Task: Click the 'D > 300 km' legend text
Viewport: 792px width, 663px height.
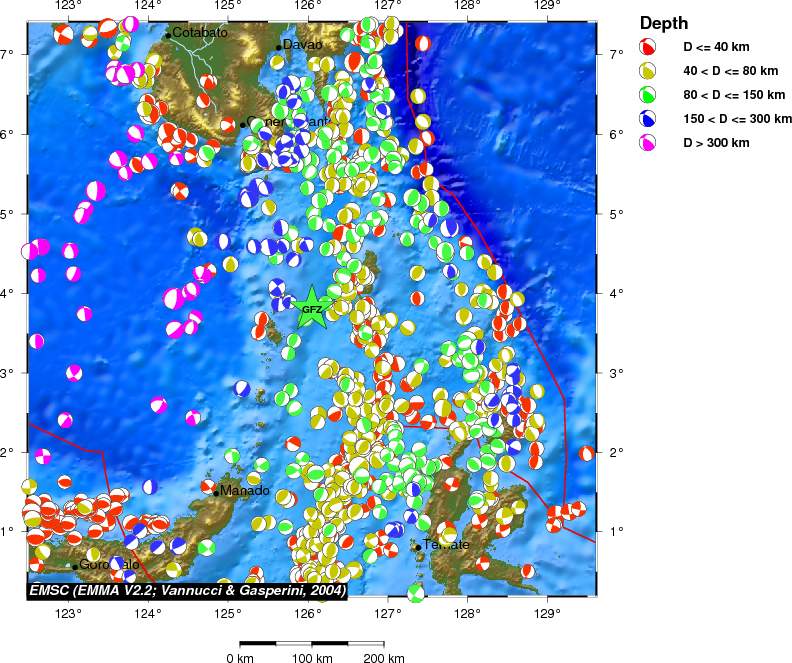Action: tap(716, 143)
